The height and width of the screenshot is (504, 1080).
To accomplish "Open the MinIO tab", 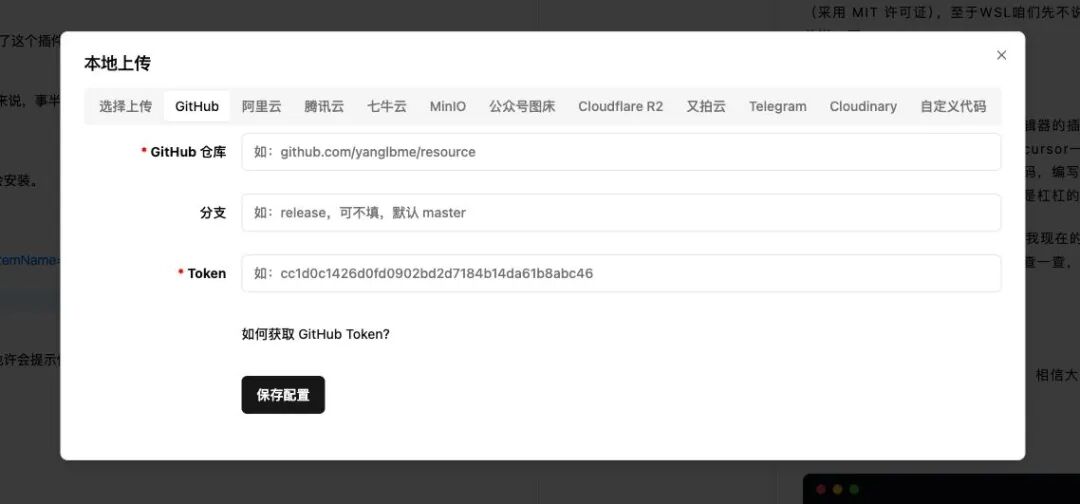I will click(448, 106).
